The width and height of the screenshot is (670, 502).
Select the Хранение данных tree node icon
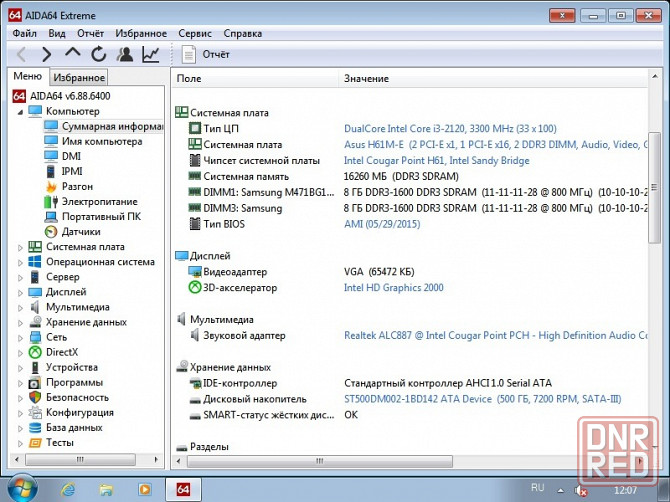(35, 322)
